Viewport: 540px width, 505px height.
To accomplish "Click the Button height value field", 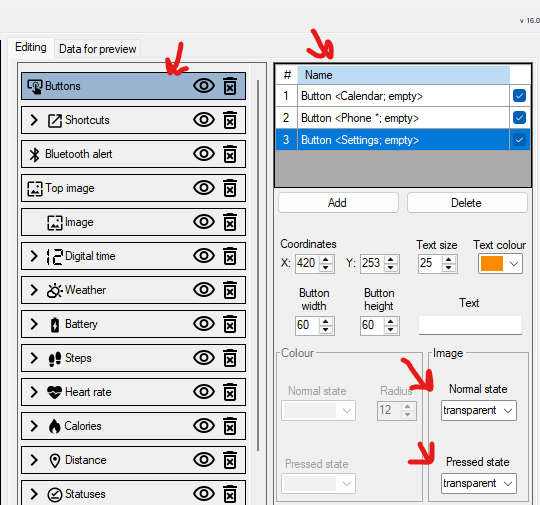I will [x=372, y=325].
